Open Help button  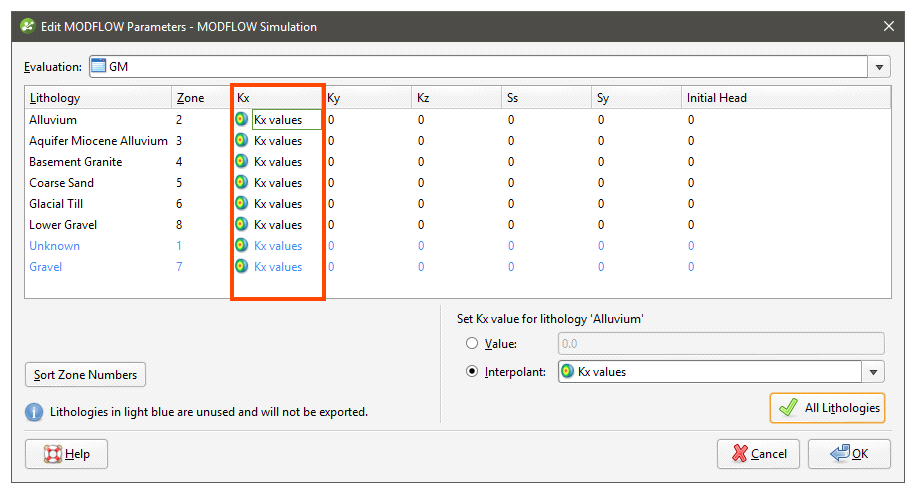[x=66, y=454]
